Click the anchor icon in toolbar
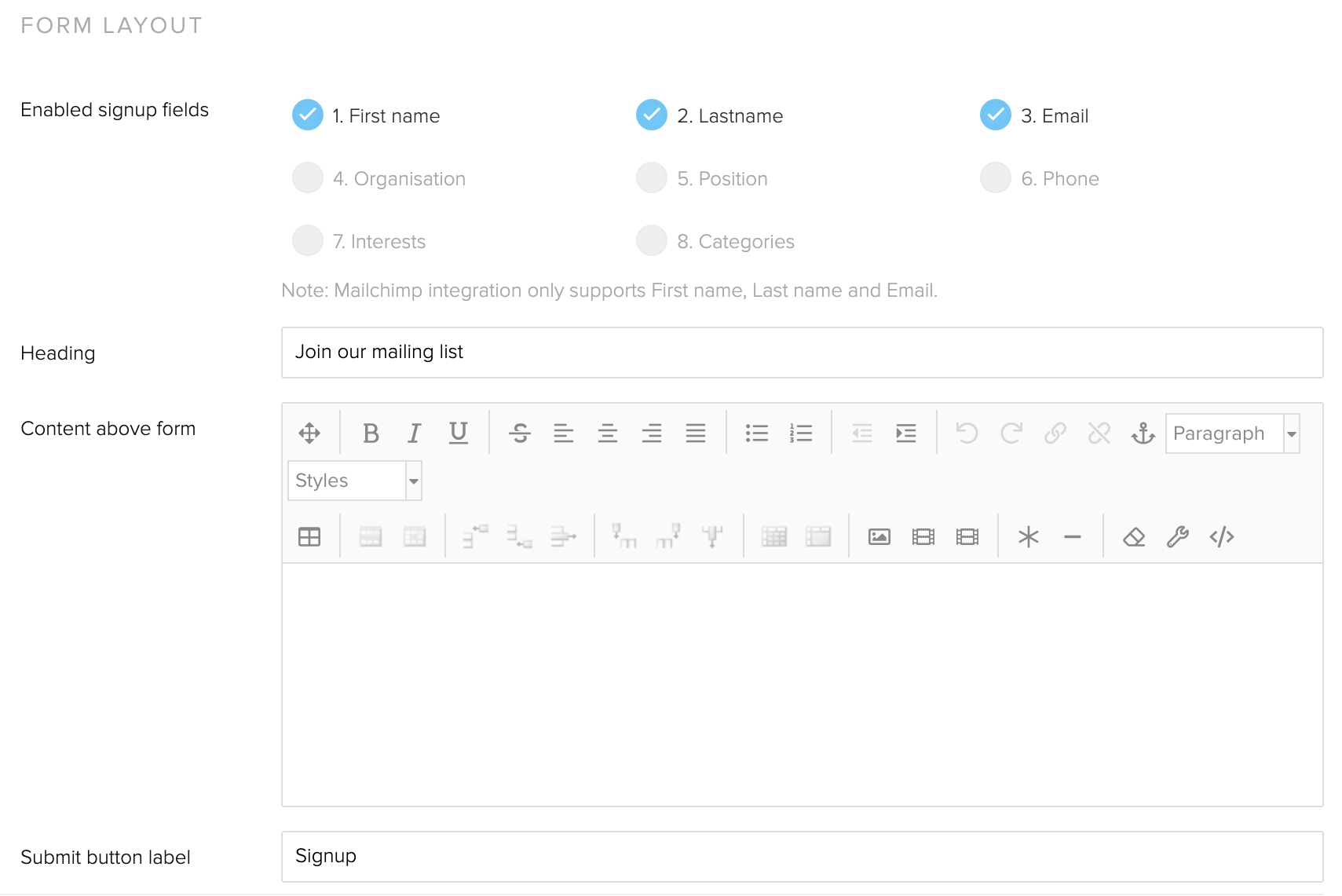The image size is (1342, 896). (x=1143, y=433)
